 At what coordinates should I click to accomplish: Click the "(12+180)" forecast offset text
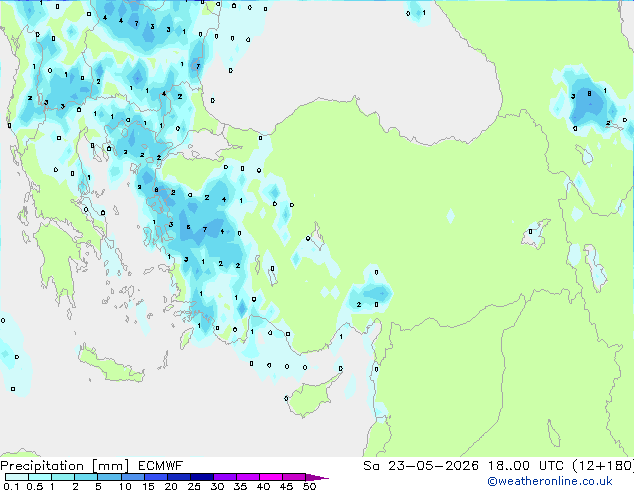tap(603, 466)
